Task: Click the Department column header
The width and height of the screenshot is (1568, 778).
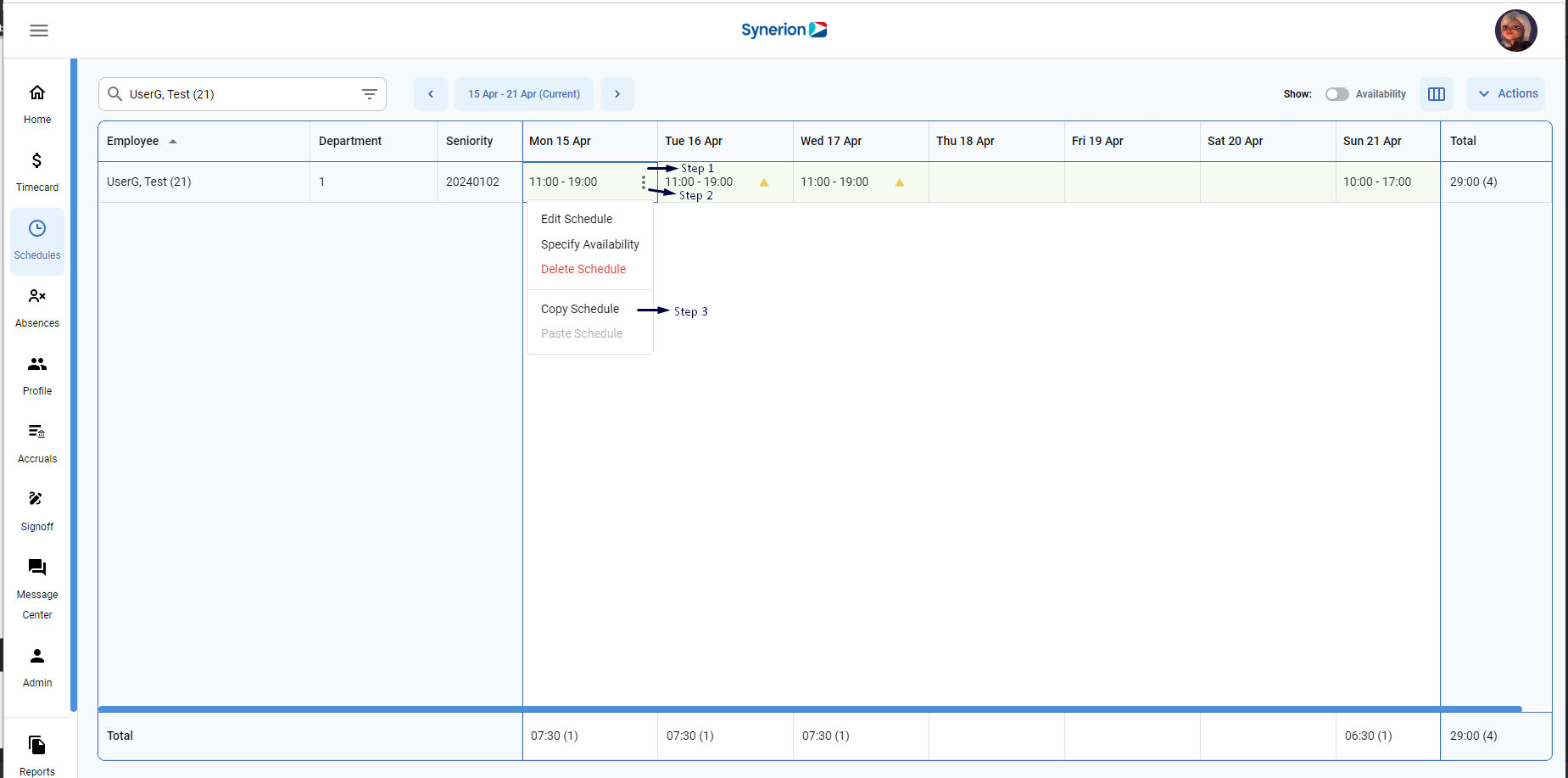Action: pos(374,142)
